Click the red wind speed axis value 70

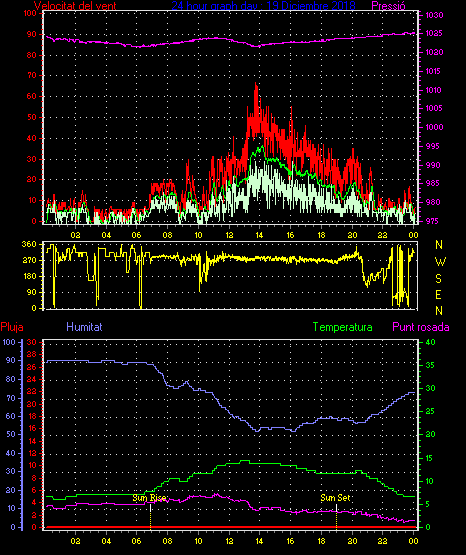32,75
